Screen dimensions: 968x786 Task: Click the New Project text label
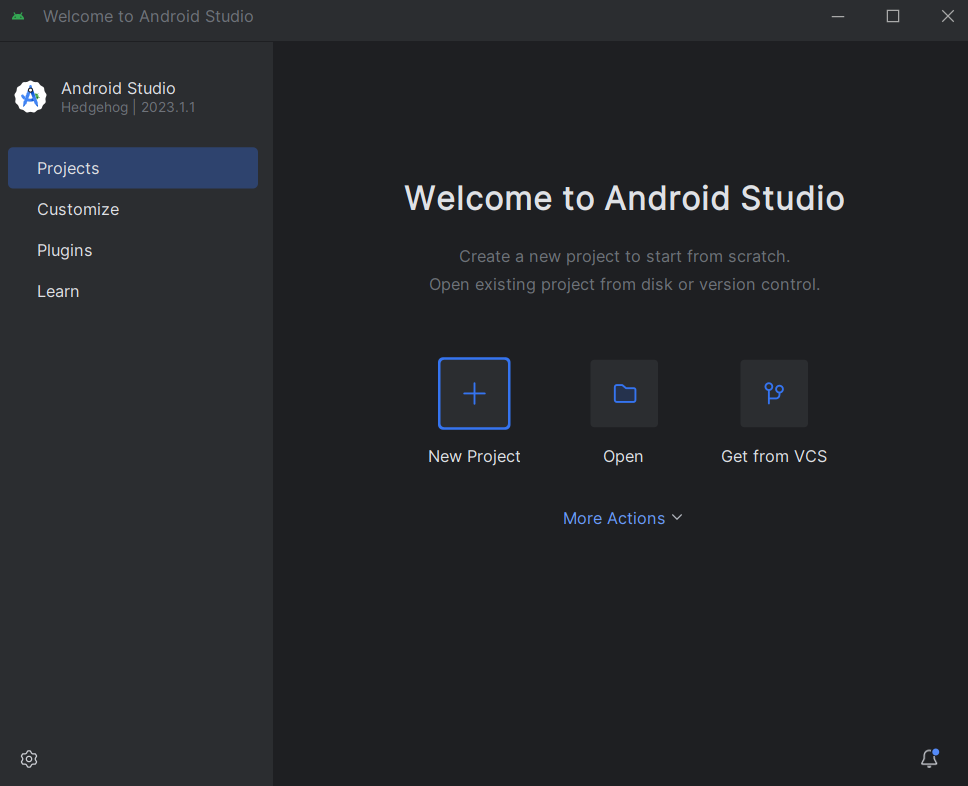(474, 456)
